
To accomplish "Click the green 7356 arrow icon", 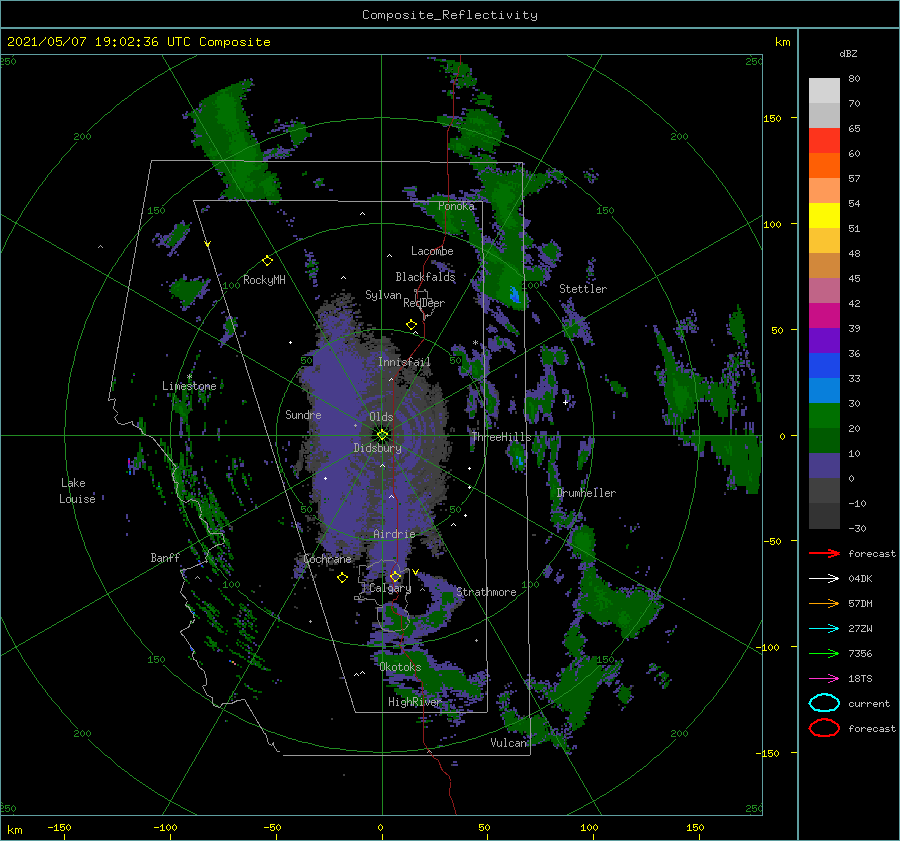I will (x=824, y=653).
